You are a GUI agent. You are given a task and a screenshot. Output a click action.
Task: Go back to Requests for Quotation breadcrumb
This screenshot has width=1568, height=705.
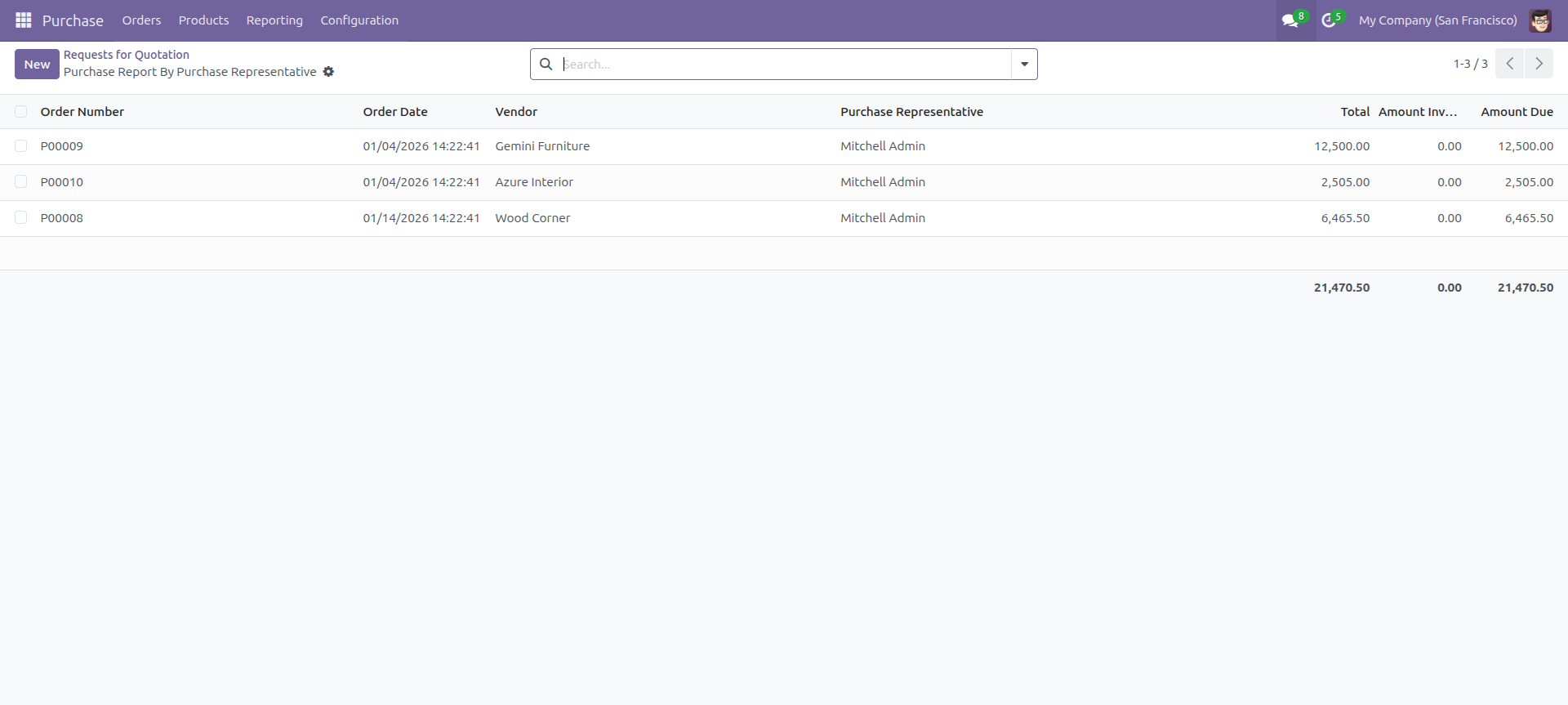point(127,55)
